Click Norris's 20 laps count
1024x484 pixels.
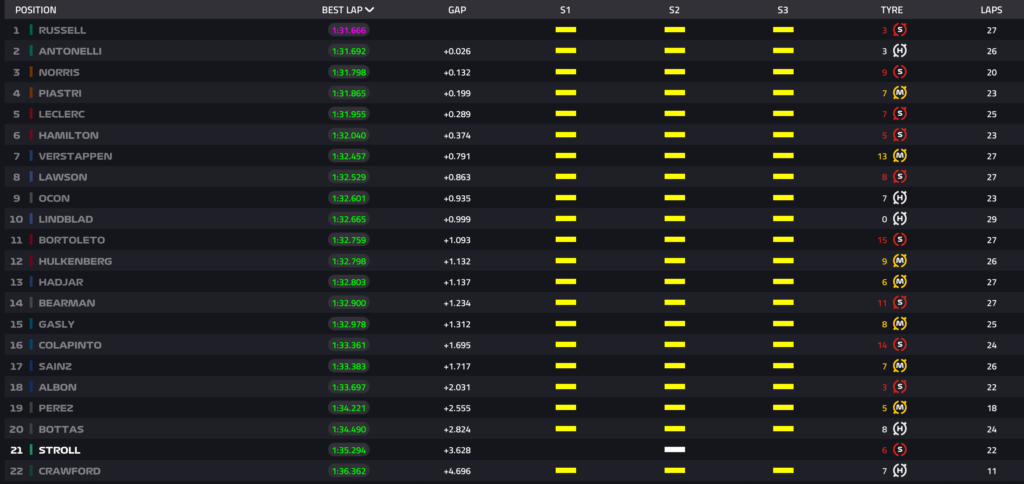point(991,72)
